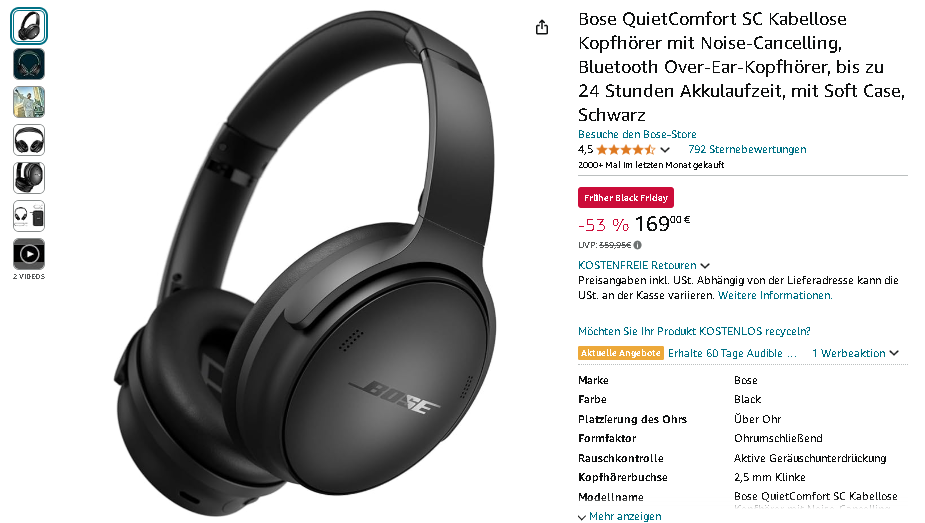Select the headphones with case thumbnail
The height and width of the screenshot is (523, 925).
(29, 216)
